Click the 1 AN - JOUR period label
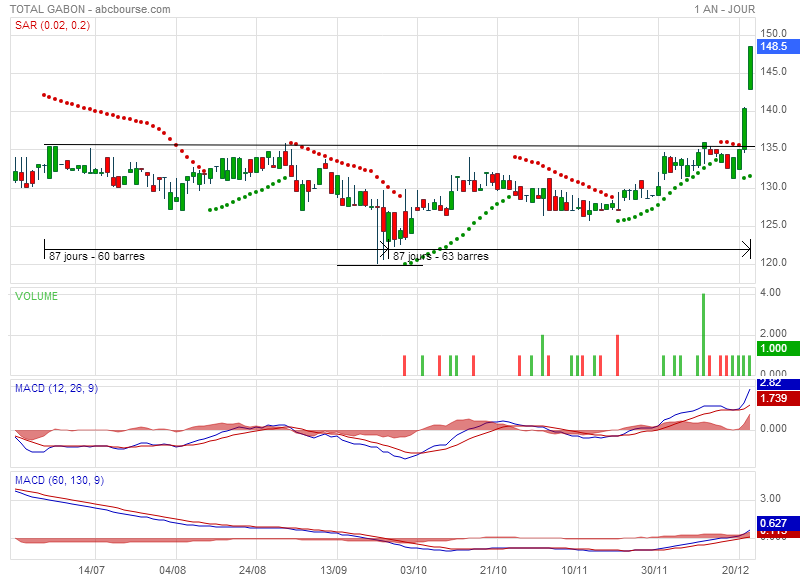The image size is (800, 580). pos(724,9)
